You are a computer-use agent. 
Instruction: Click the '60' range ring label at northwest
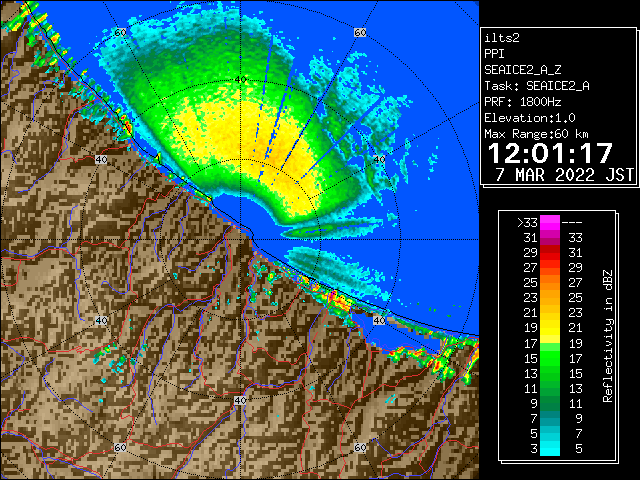[x=120, y=32]
